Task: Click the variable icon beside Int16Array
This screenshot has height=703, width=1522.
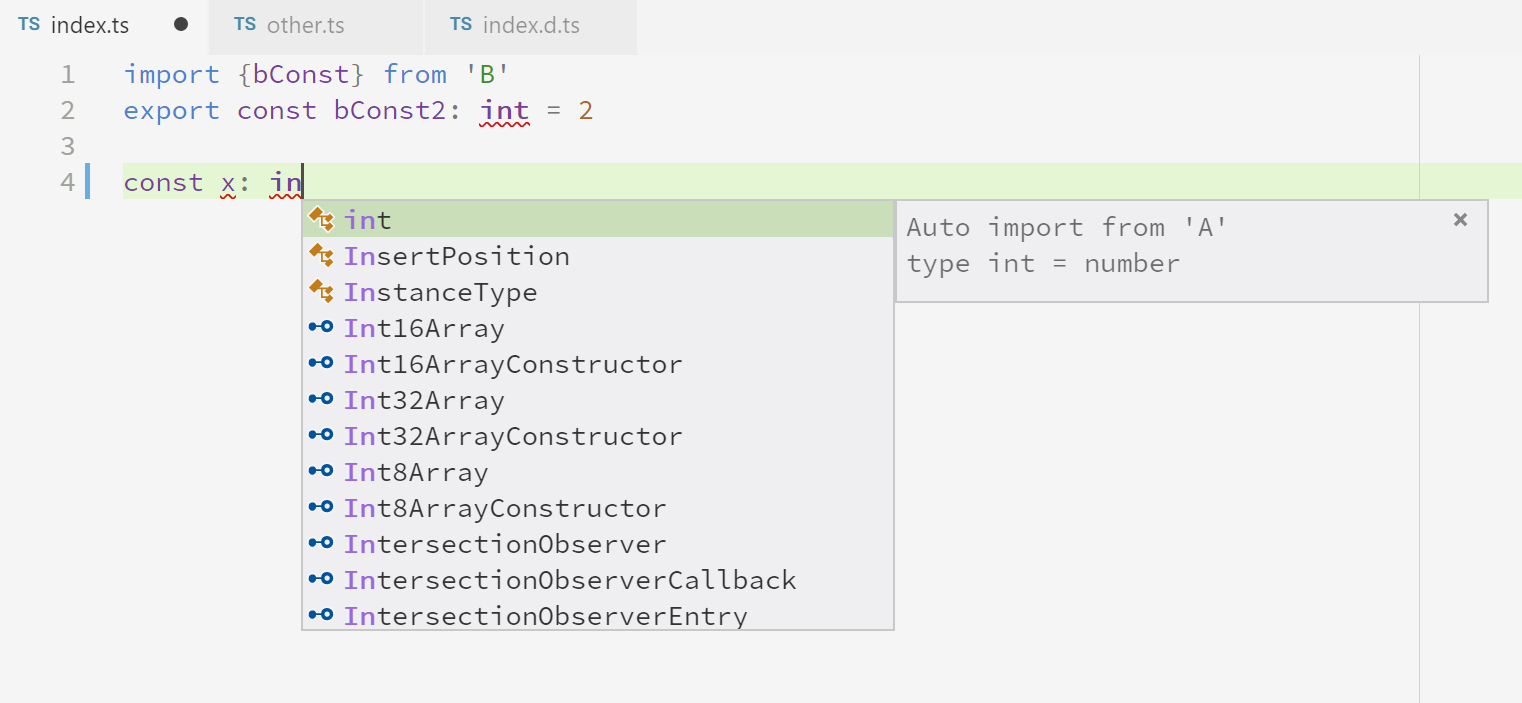Action: coord(320,326)
